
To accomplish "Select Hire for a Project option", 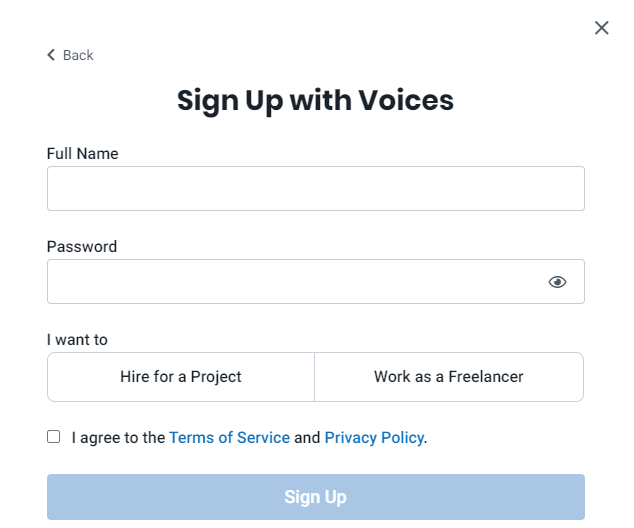I will (181, 377).
